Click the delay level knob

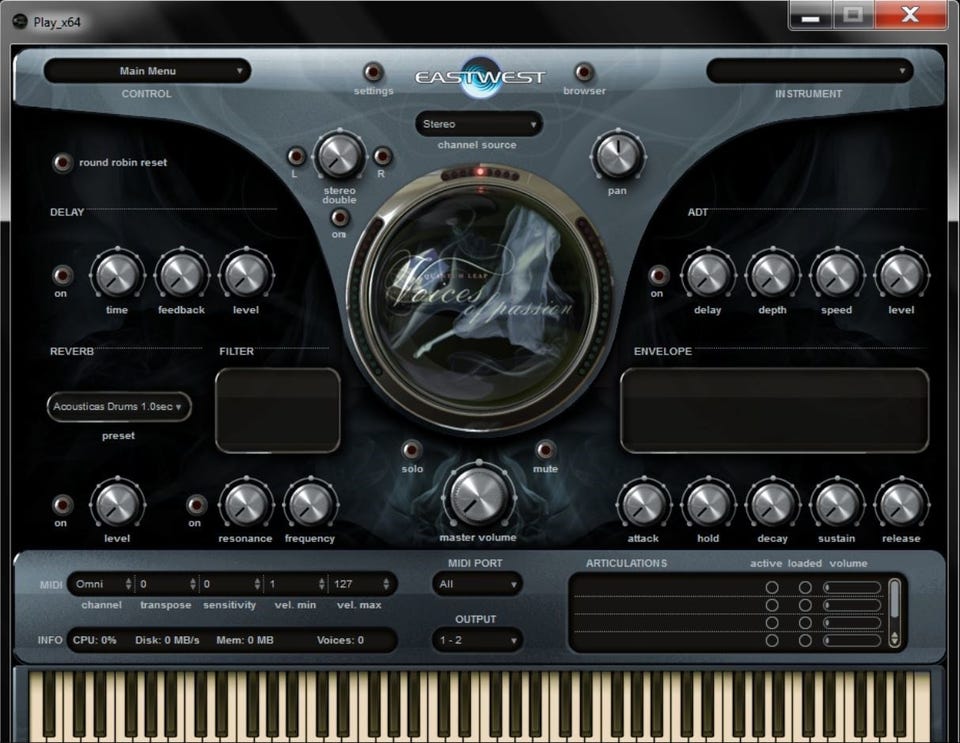[x=246, y=275]
